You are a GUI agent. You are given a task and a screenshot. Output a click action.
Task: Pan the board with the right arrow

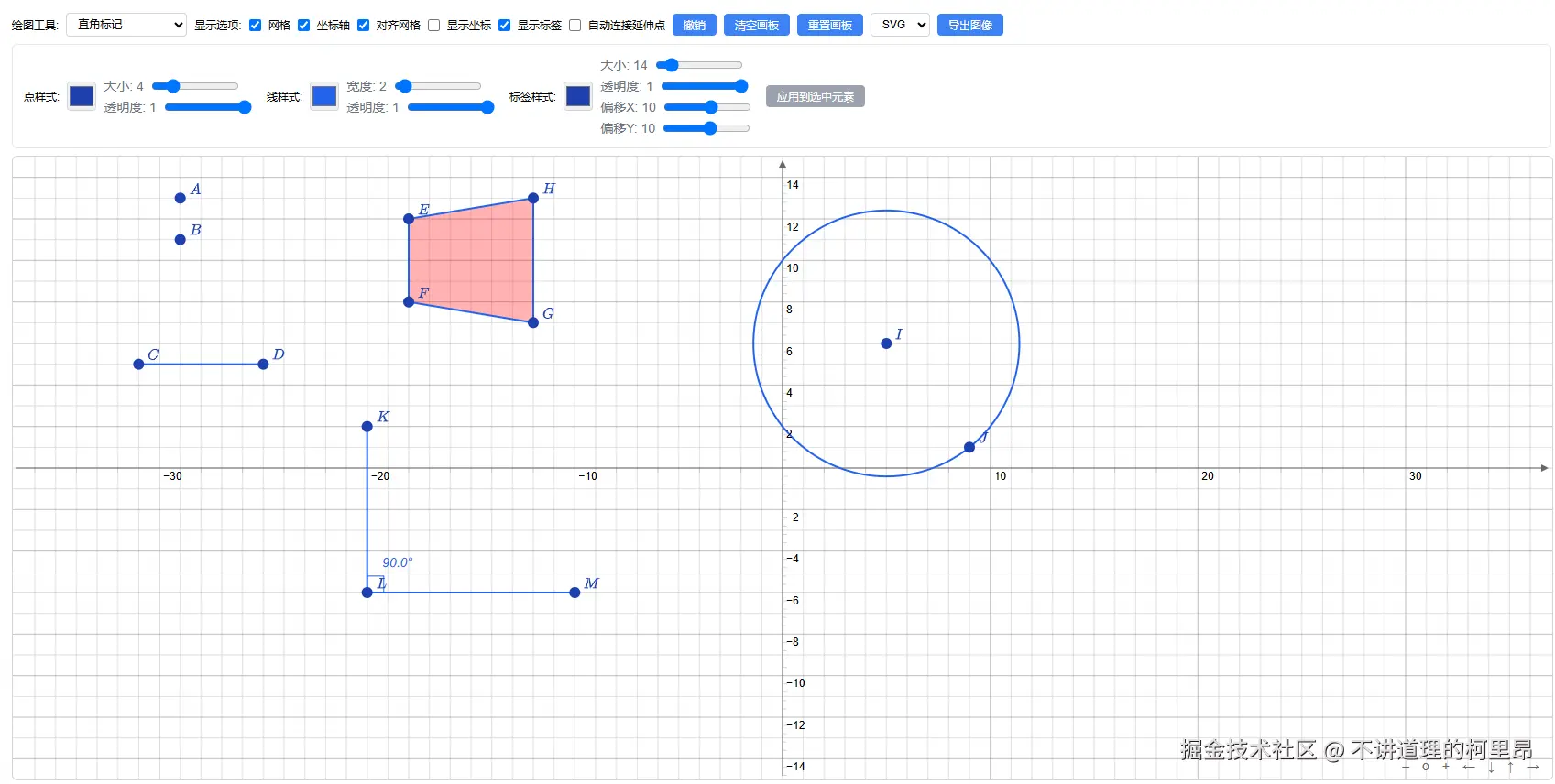click(x=1533, y=767)
